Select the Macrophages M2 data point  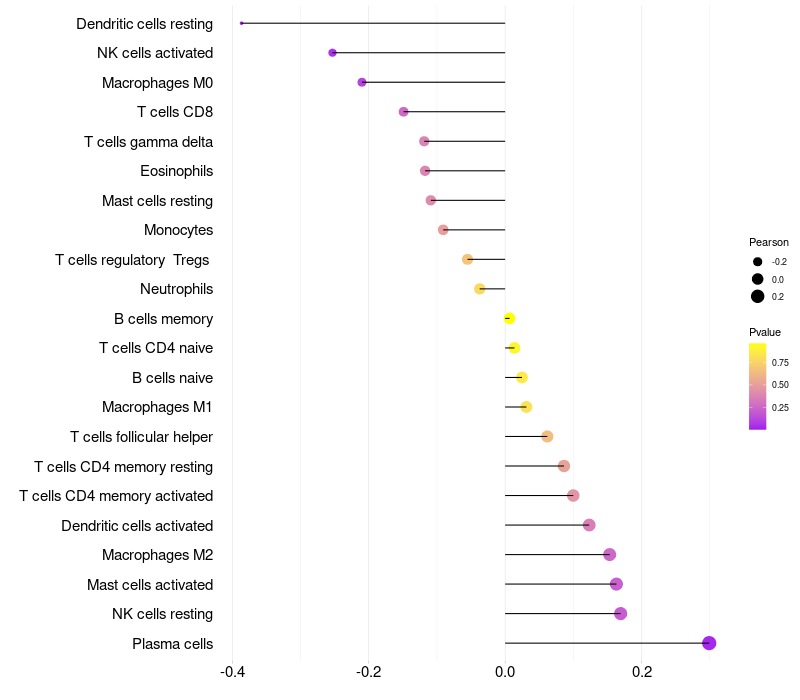pyautogui.click(x=609, y=554)
